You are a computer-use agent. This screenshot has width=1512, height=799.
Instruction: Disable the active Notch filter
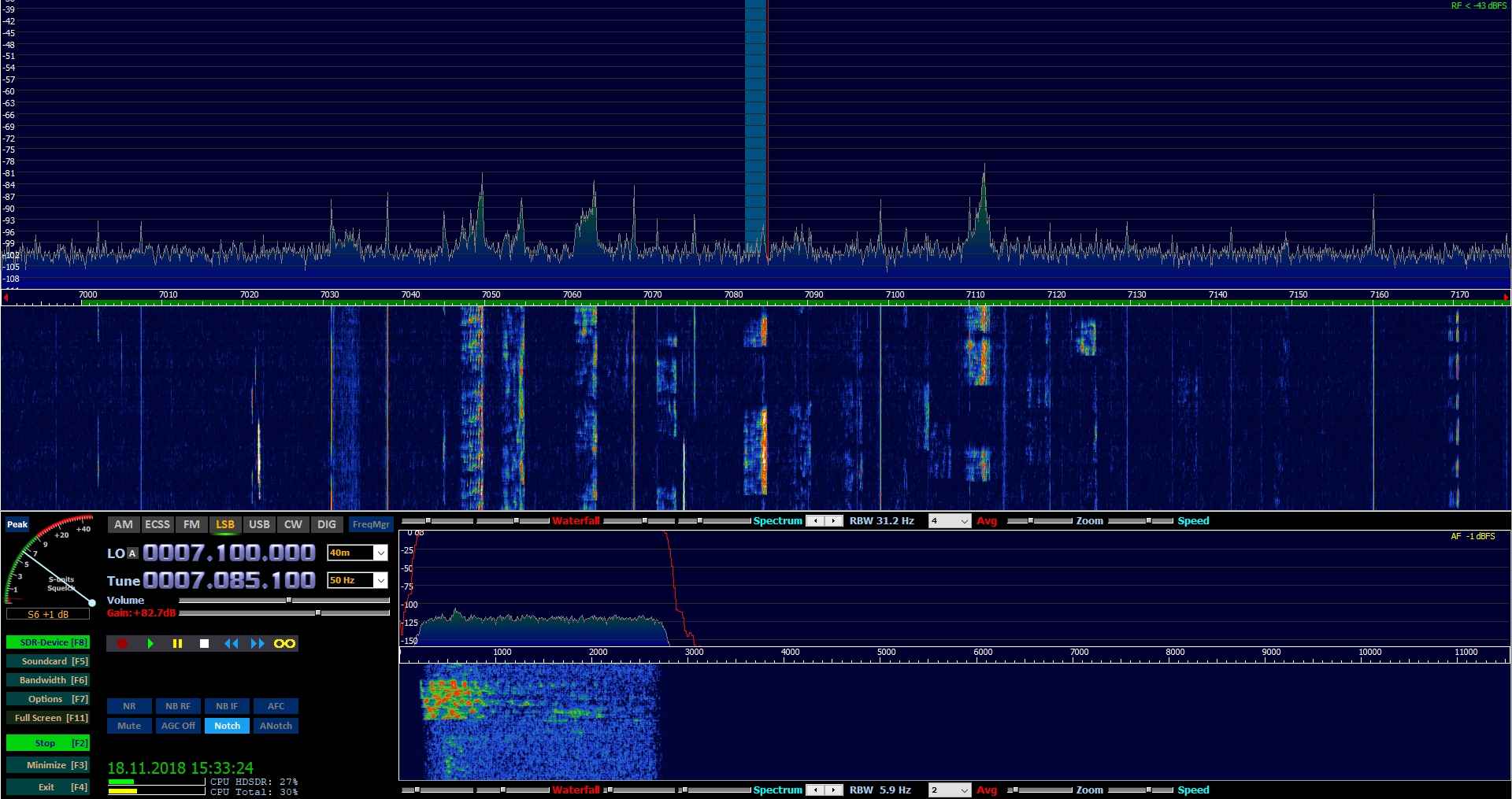point(227,726)
